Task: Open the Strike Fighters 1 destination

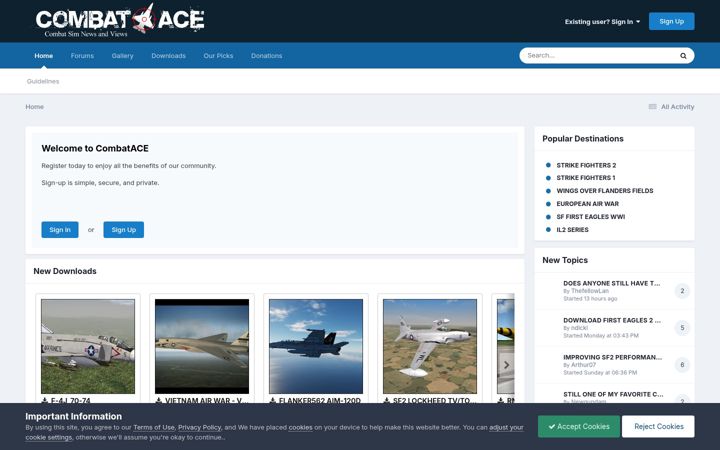Action: pyautogui.click(x=586, y=178)
